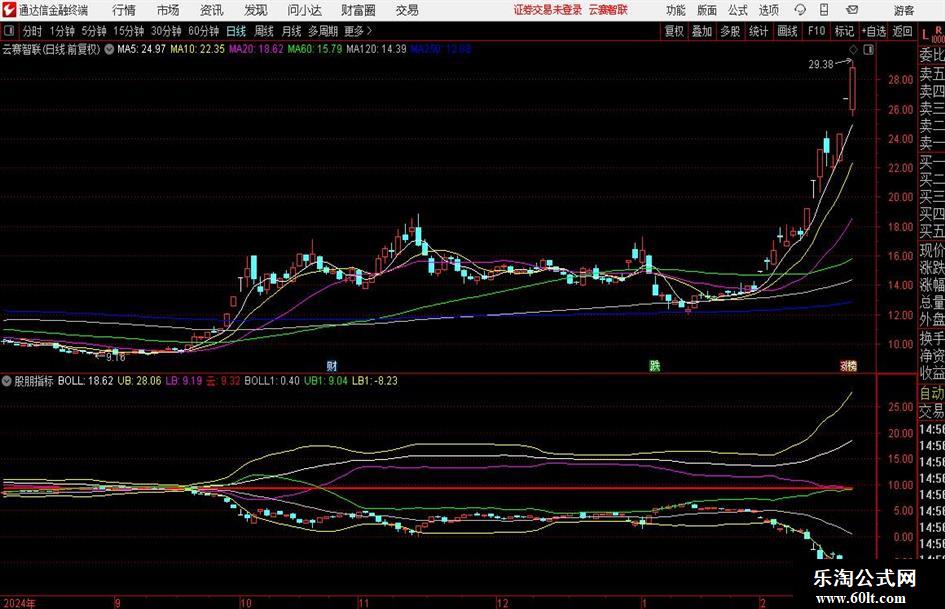Image resolution: width=945 pixels, height=609 pixels.
Task: Select the 月线 monthly period
Action: click(291, 31)
